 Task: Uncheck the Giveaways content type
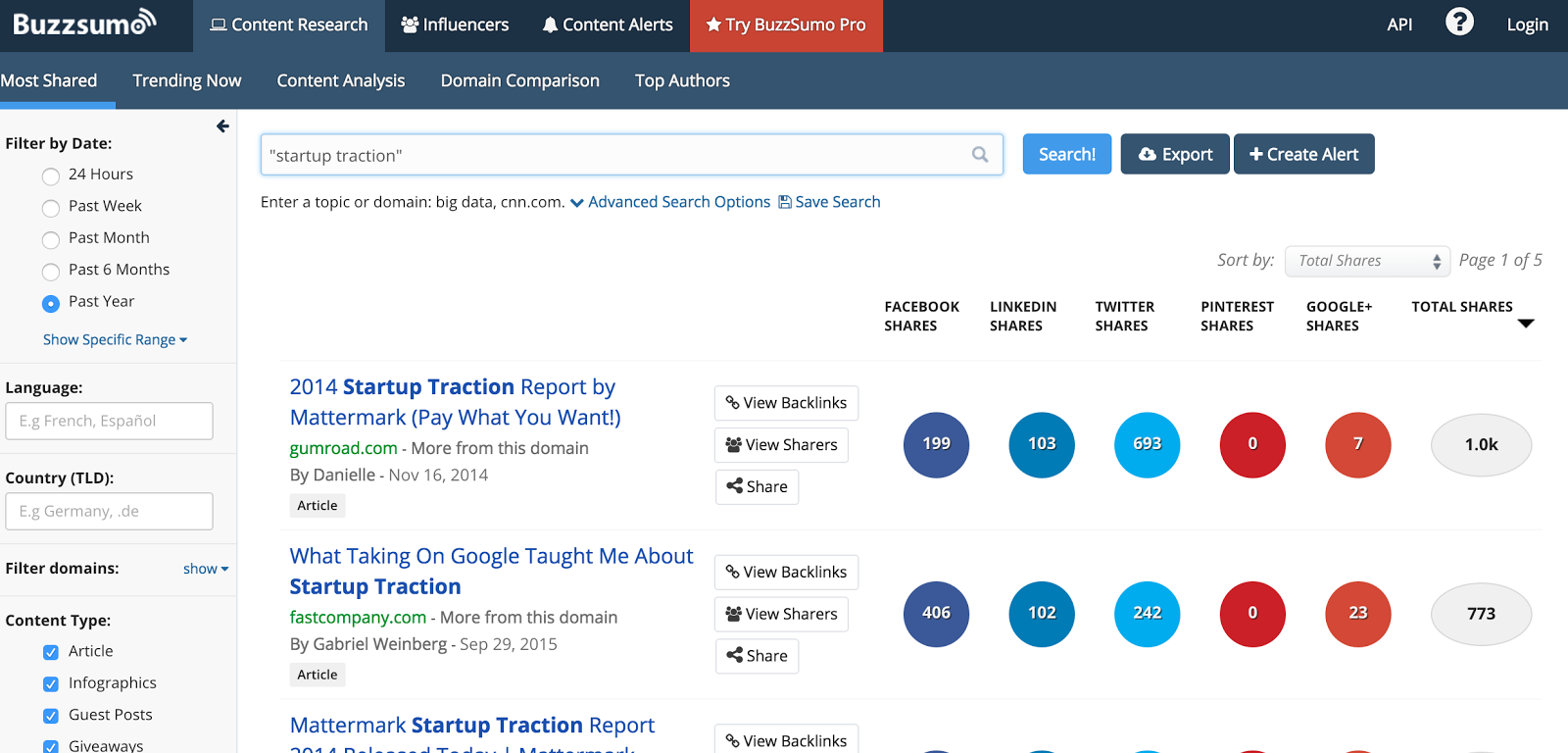click(x=51, y=747)
